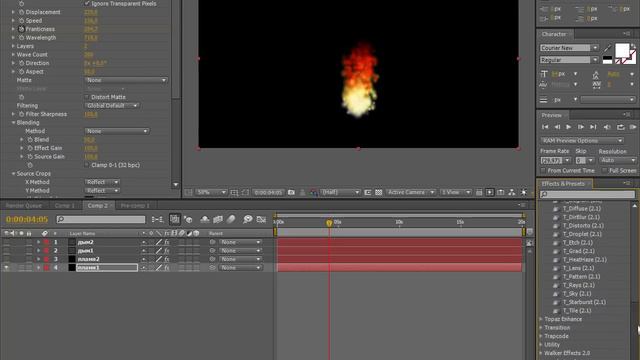The width and height of the screenshot is (640, 360).
Task: Toggle Ignore Transparent Pixels checkbox
Action: [87, 3]
